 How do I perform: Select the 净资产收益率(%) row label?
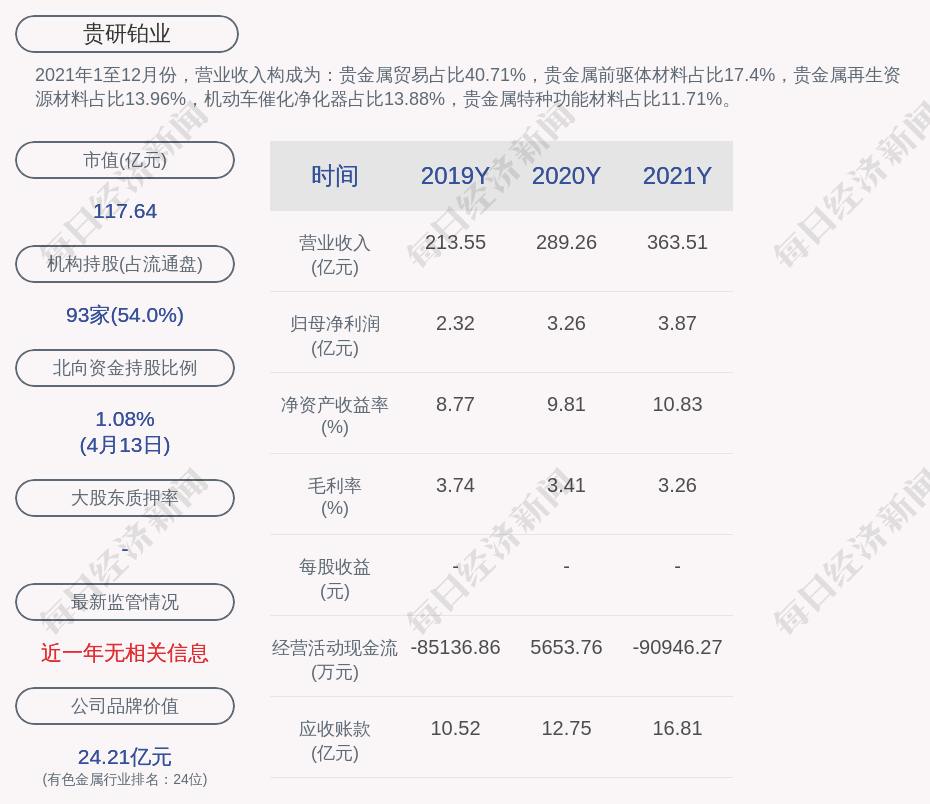pyautogui.click(x=335, y=416)
